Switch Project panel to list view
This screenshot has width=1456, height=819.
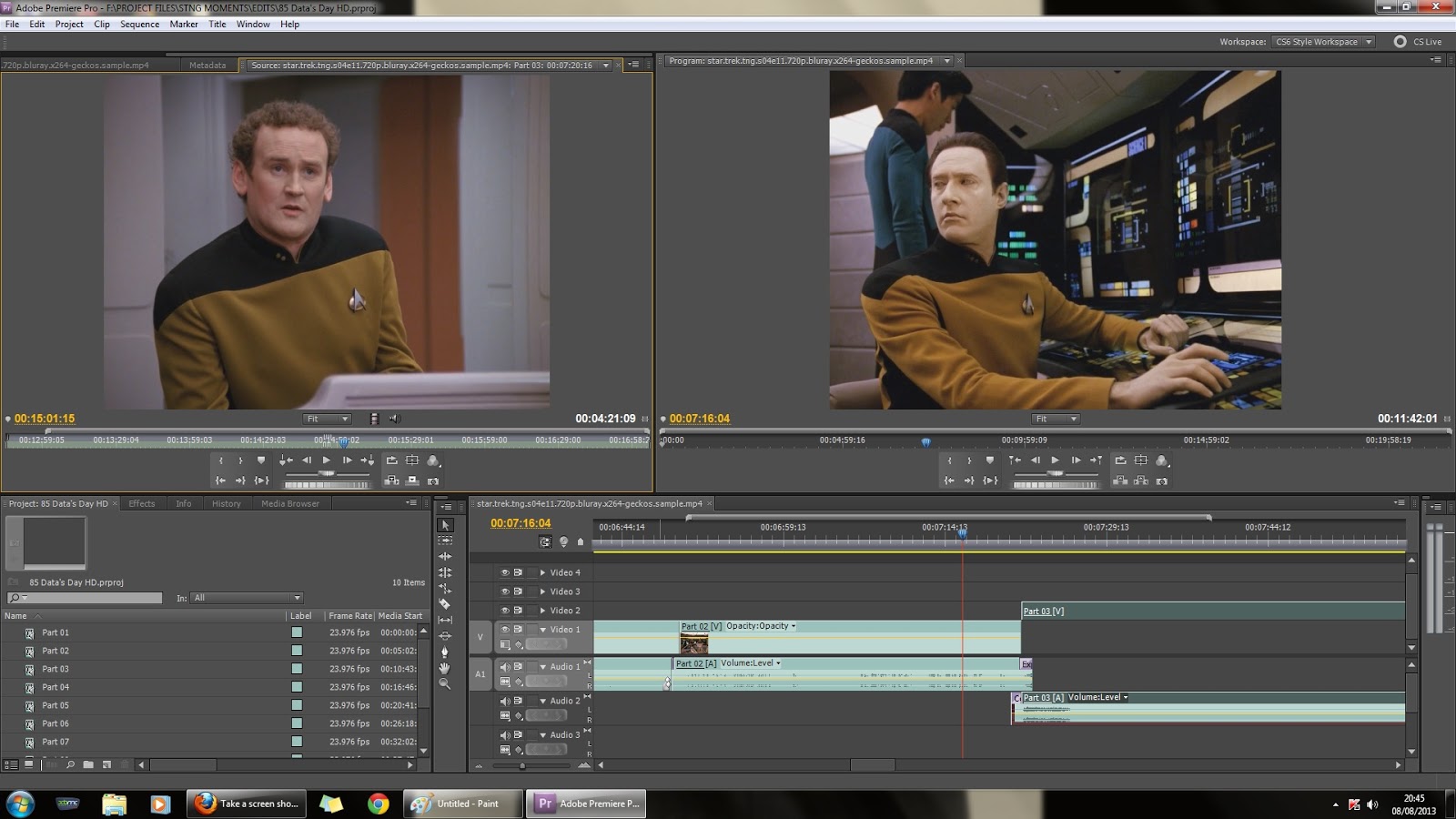point(12,764)
